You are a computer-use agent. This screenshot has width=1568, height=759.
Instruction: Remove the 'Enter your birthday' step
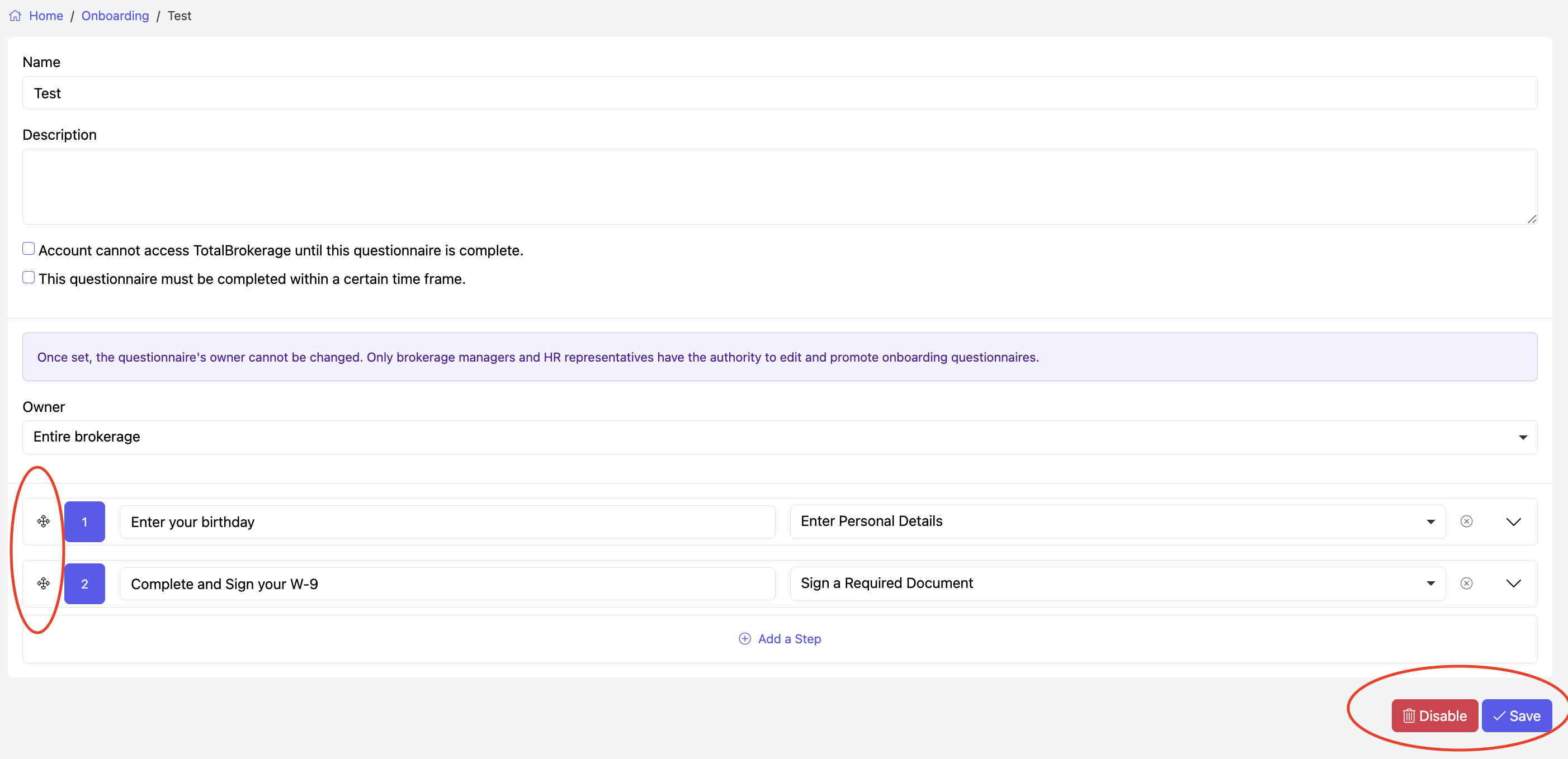click(1466, 521)
